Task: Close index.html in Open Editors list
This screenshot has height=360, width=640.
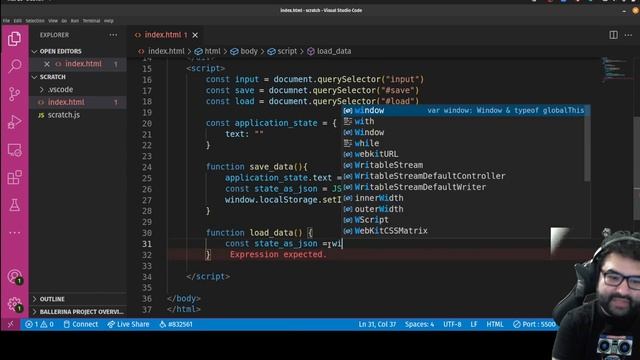Action: click(x=47, y=64)
